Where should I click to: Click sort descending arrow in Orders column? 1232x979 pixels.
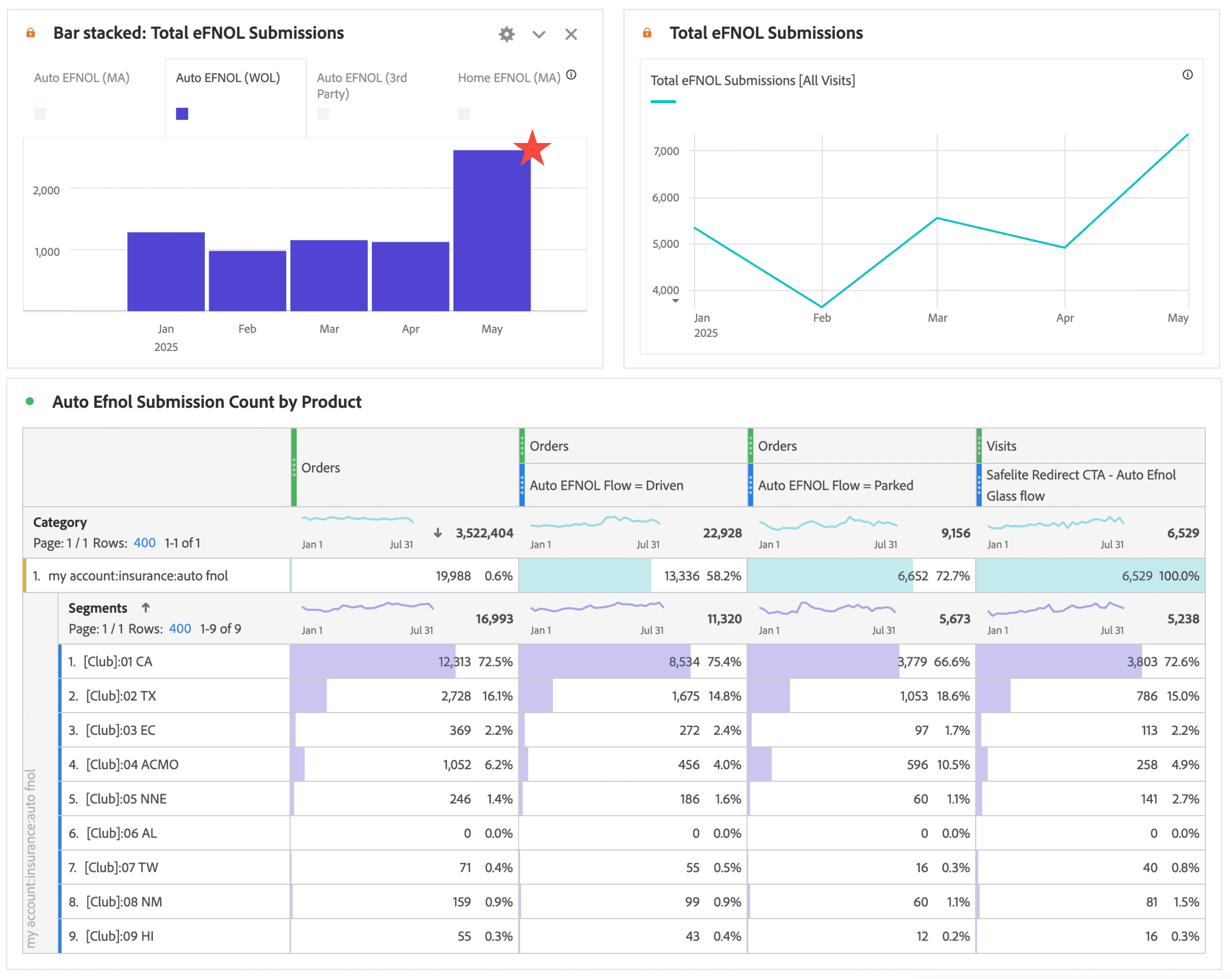tap(438, 533)
